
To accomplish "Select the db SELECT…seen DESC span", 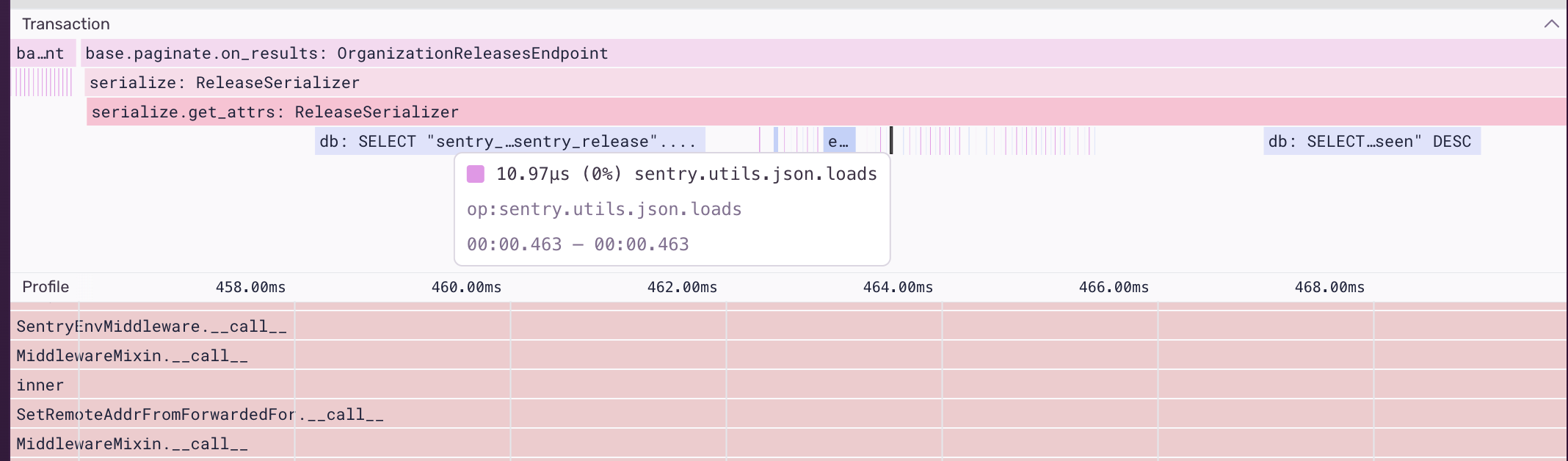I will pos(1371,141).
